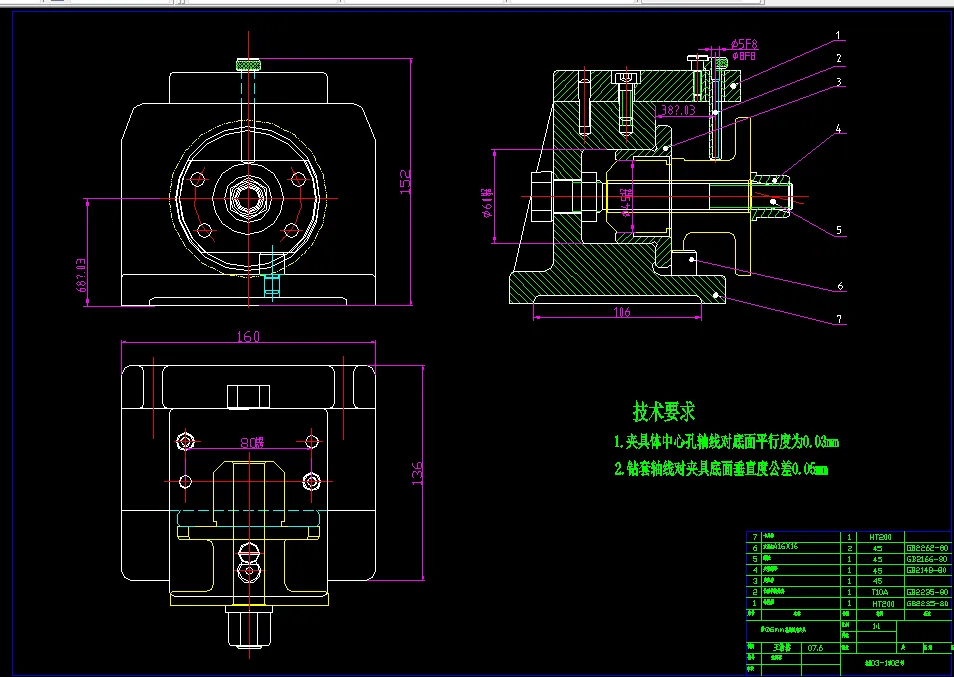Click the 技术要求 heading

click(664, 412)
